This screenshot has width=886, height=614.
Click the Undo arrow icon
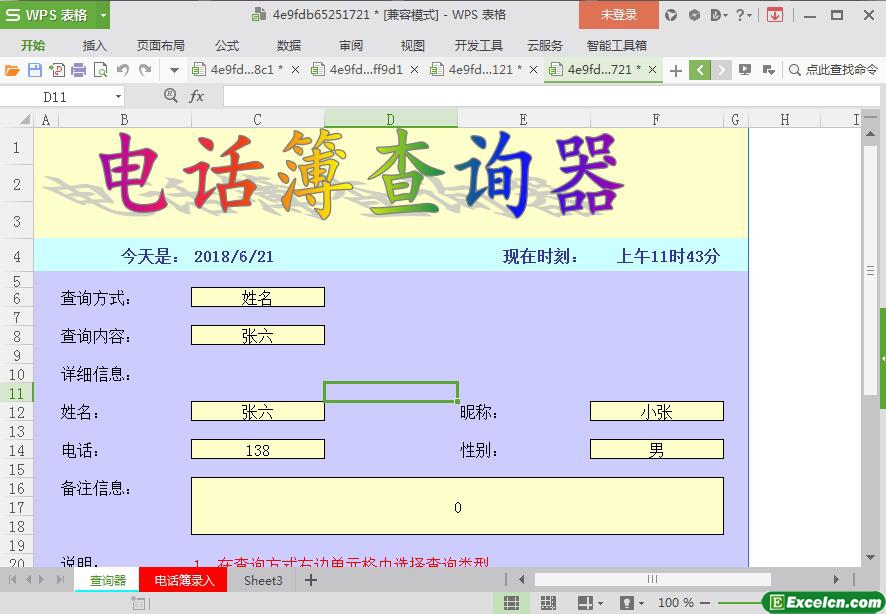pyautogui.click(x=123, y=70)
